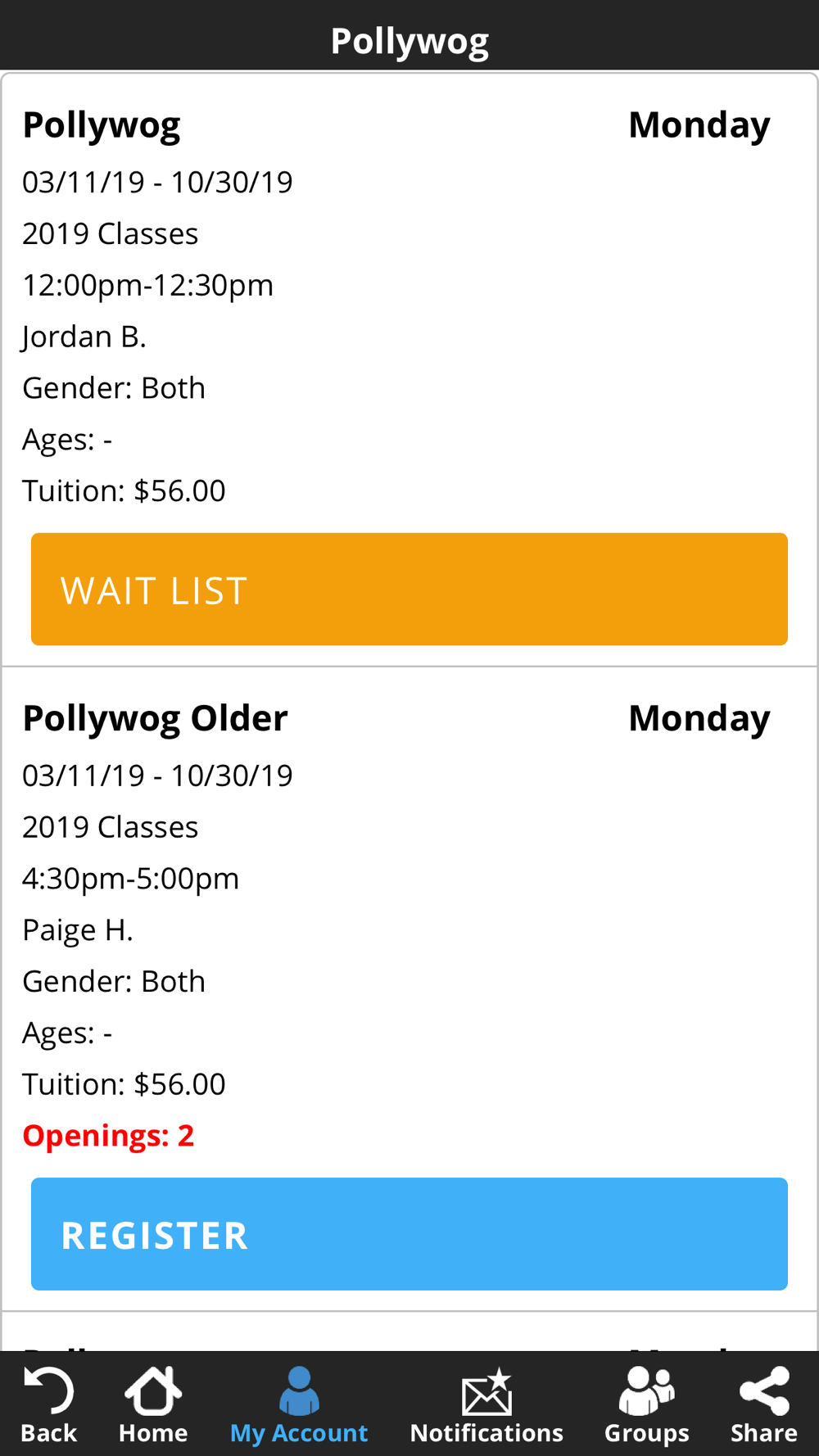Select the My Account person icon
Viewport: 819px width, 1456px height.
(299, 1390)
